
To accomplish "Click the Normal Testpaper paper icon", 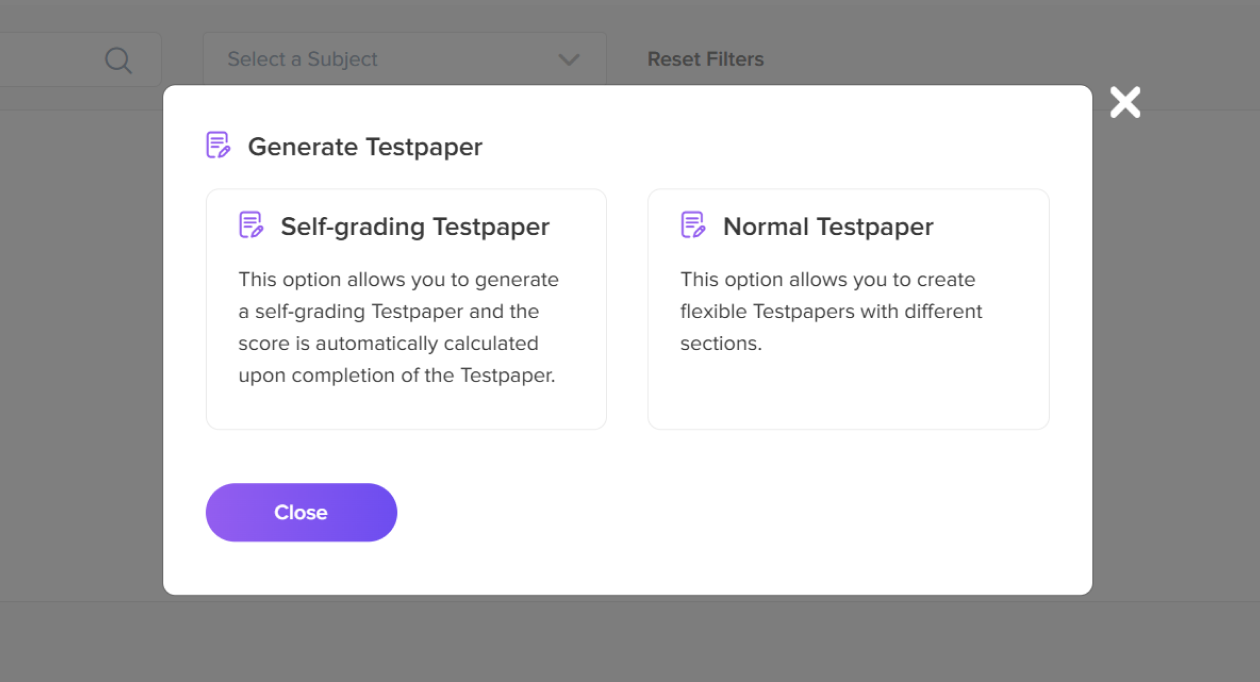I will [693, 226].
